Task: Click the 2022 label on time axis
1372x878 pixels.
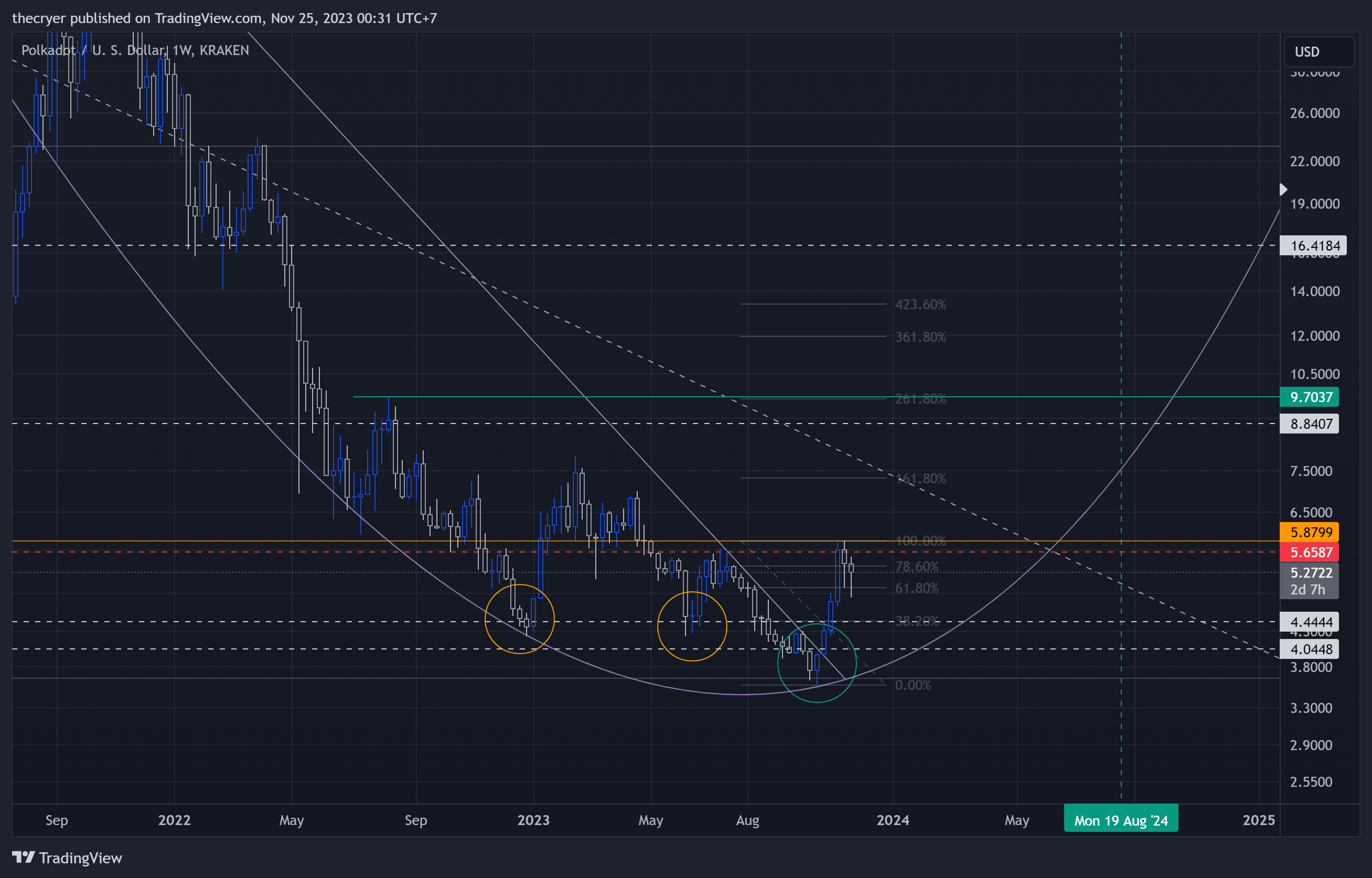Action: click(x=174, y=820)
